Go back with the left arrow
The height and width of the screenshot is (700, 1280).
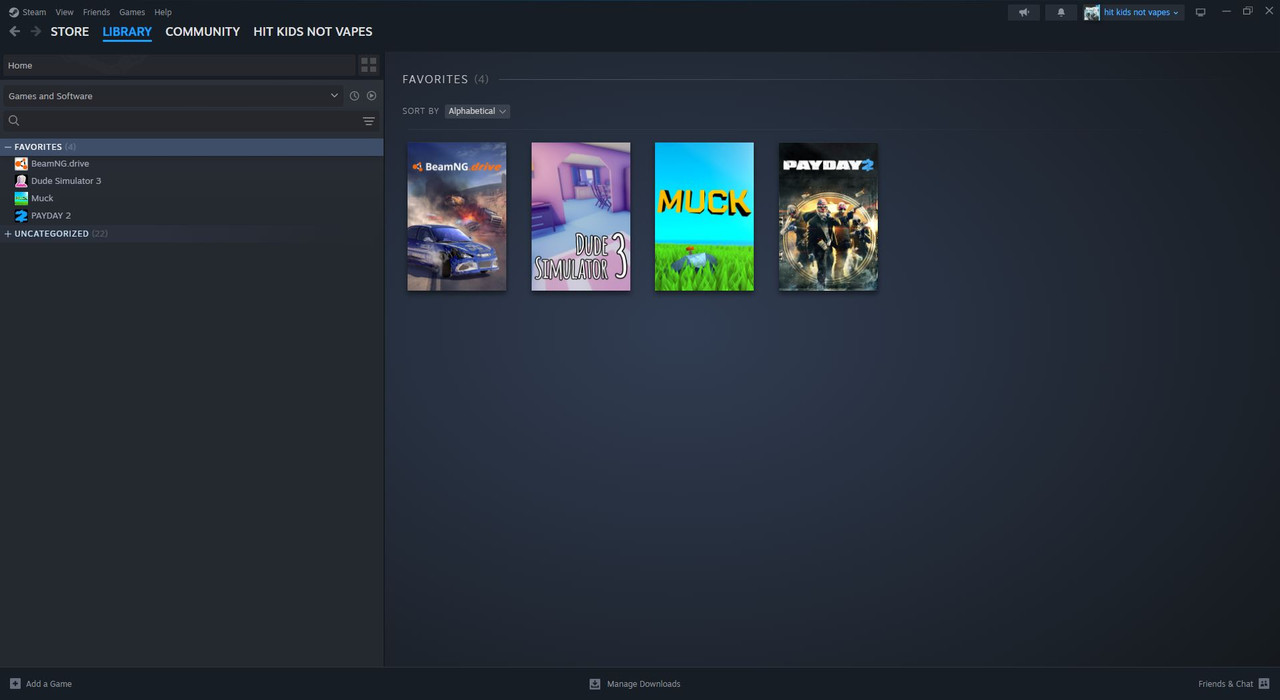point(14,32)
